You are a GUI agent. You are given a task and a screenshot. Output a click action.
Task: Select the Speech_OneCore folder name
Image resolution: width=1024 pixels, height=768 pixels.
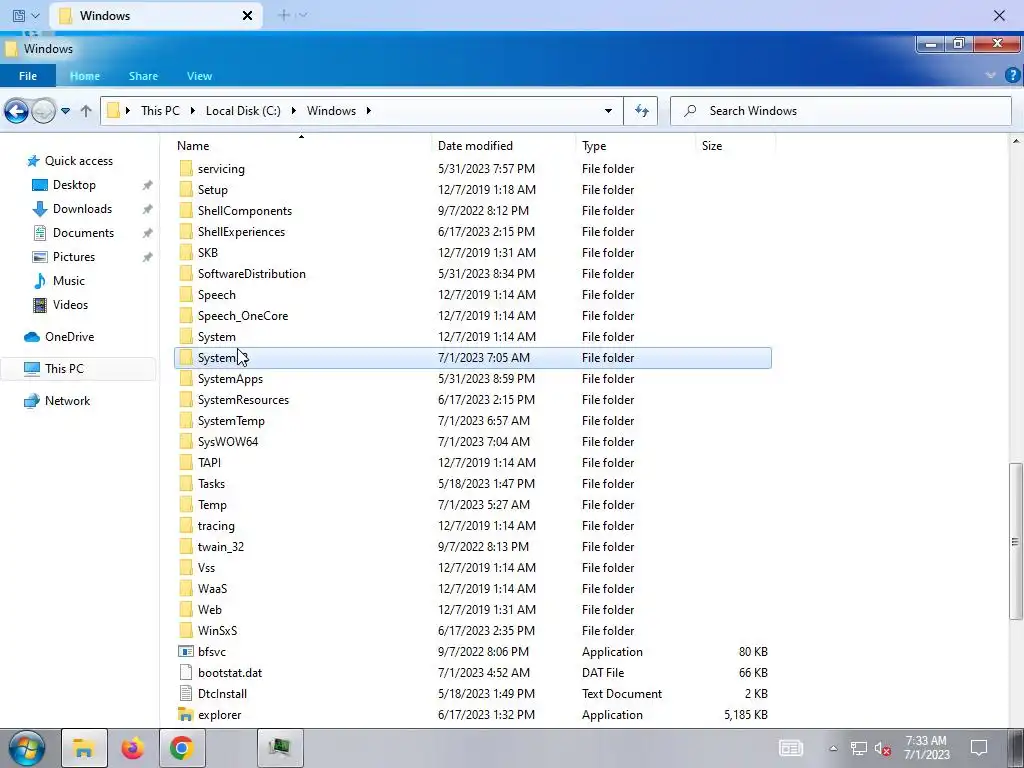coord(243,316)
